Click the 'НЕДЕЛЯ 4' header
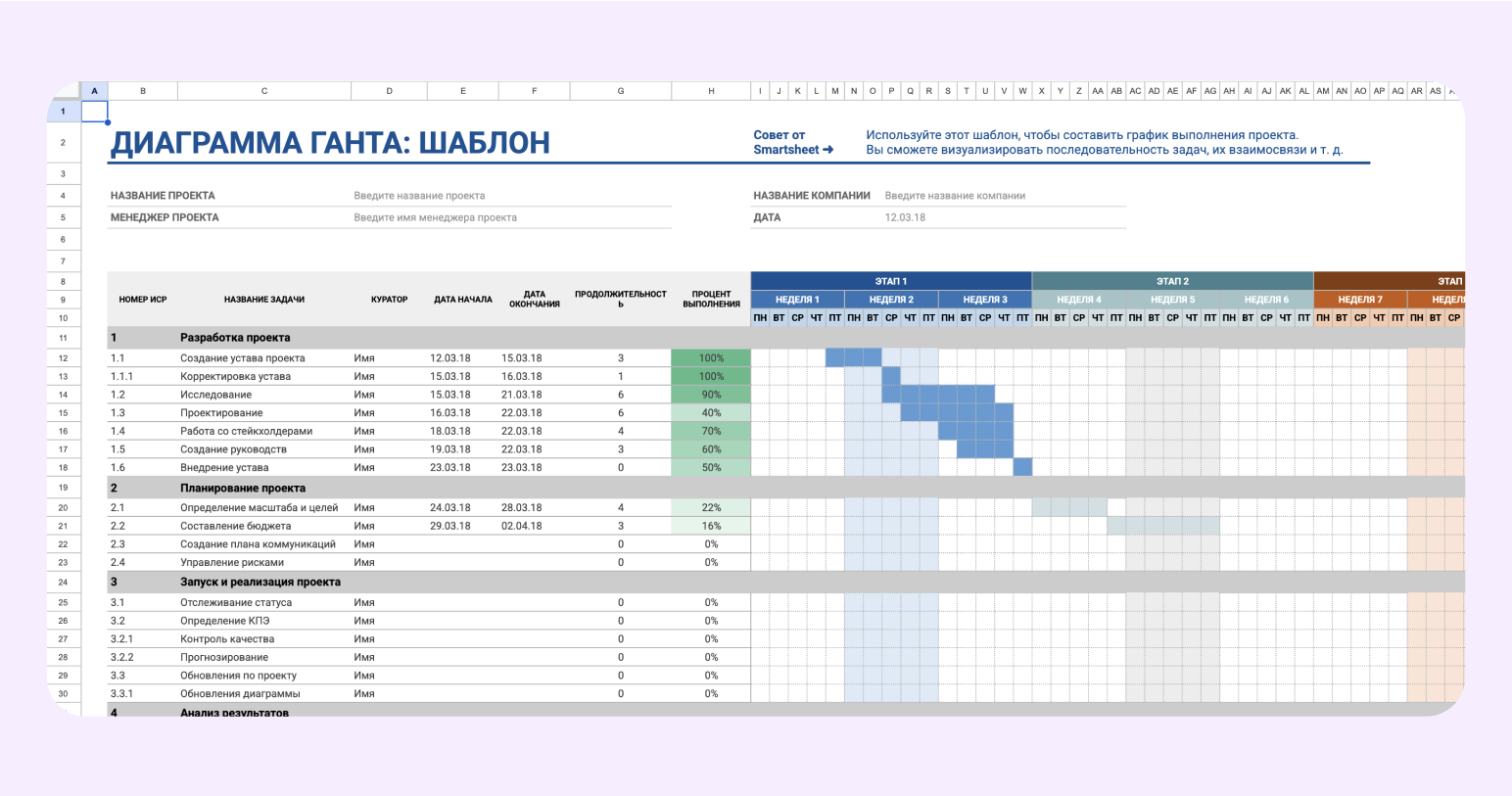Image resolution: width=1512 pixels, height=796 pixels. 1078,300
